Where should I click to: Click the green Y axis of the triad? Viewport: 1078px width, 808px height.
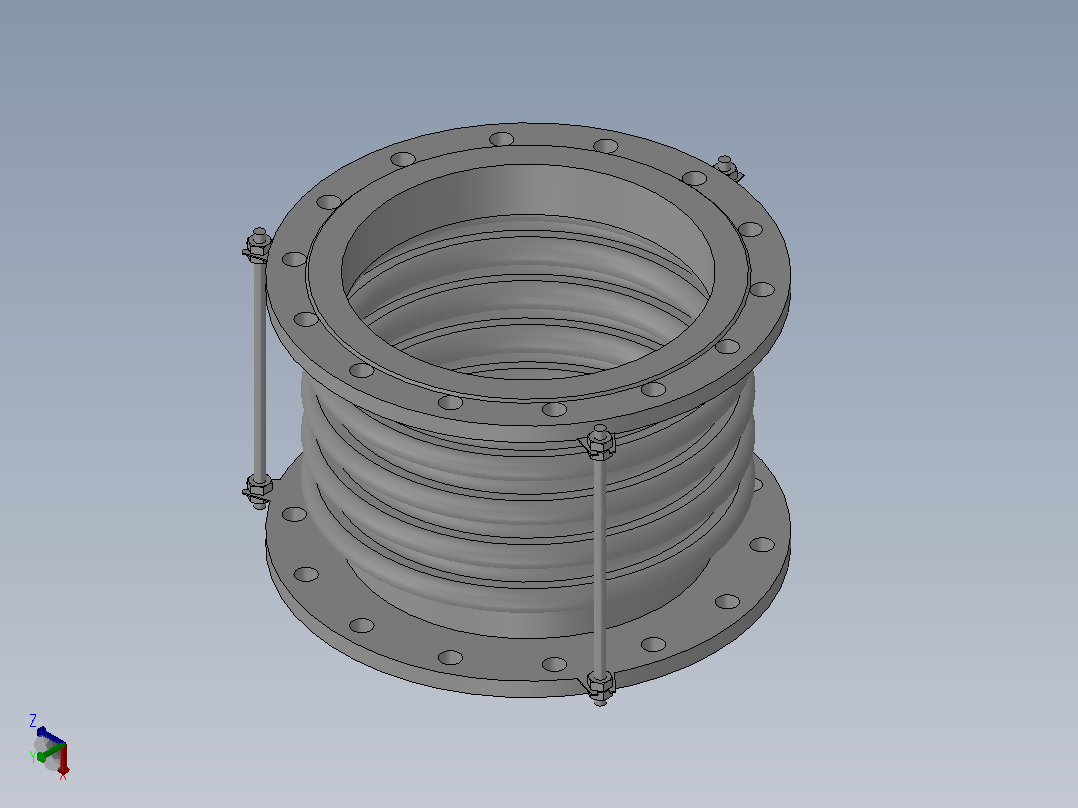(x=50, y=752)
